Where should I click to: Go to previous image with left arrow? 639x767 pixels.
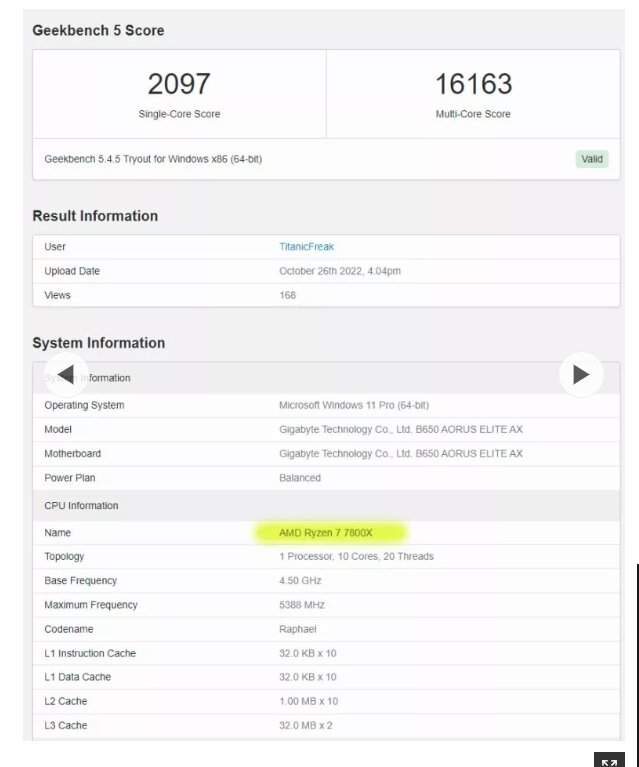[66, 375]
